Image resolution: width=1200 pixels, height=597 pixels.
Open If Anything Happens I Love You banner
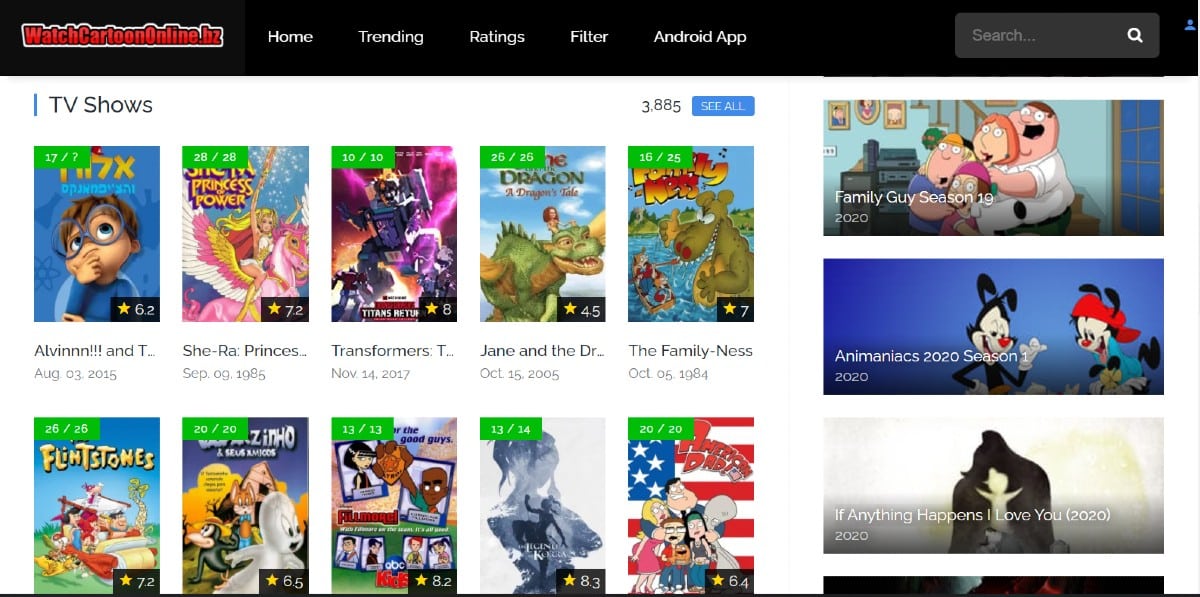(x=993, y=485)
